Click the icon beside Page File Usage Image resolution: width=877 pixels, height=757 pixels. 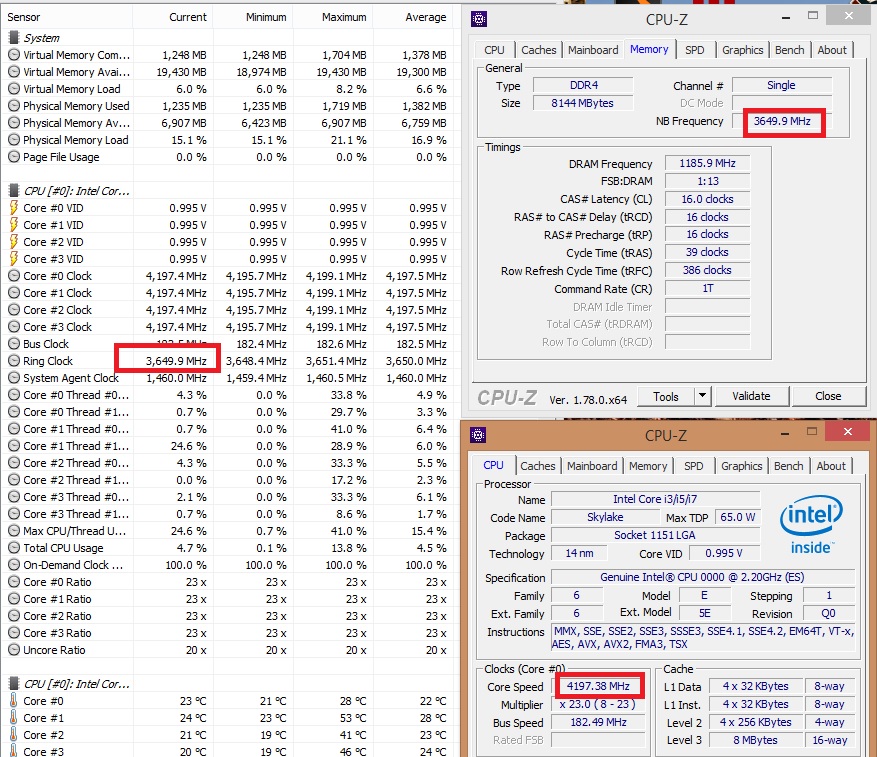13,157
